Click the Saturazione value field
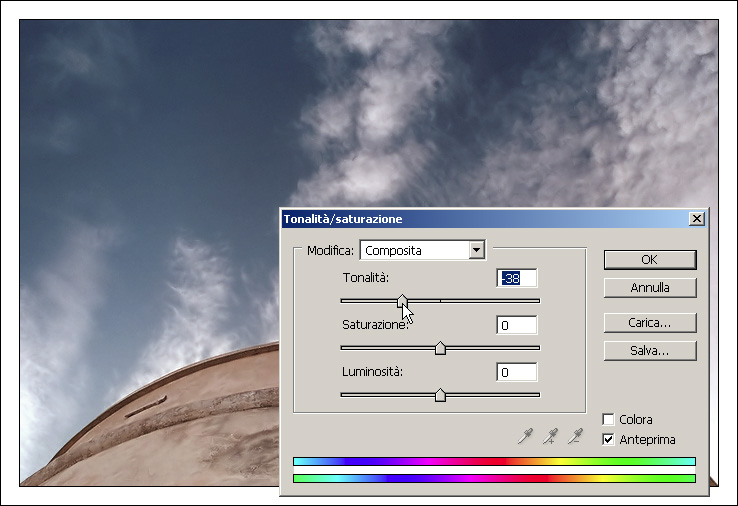This screenshot has height=506, width=738. point(516,325)
